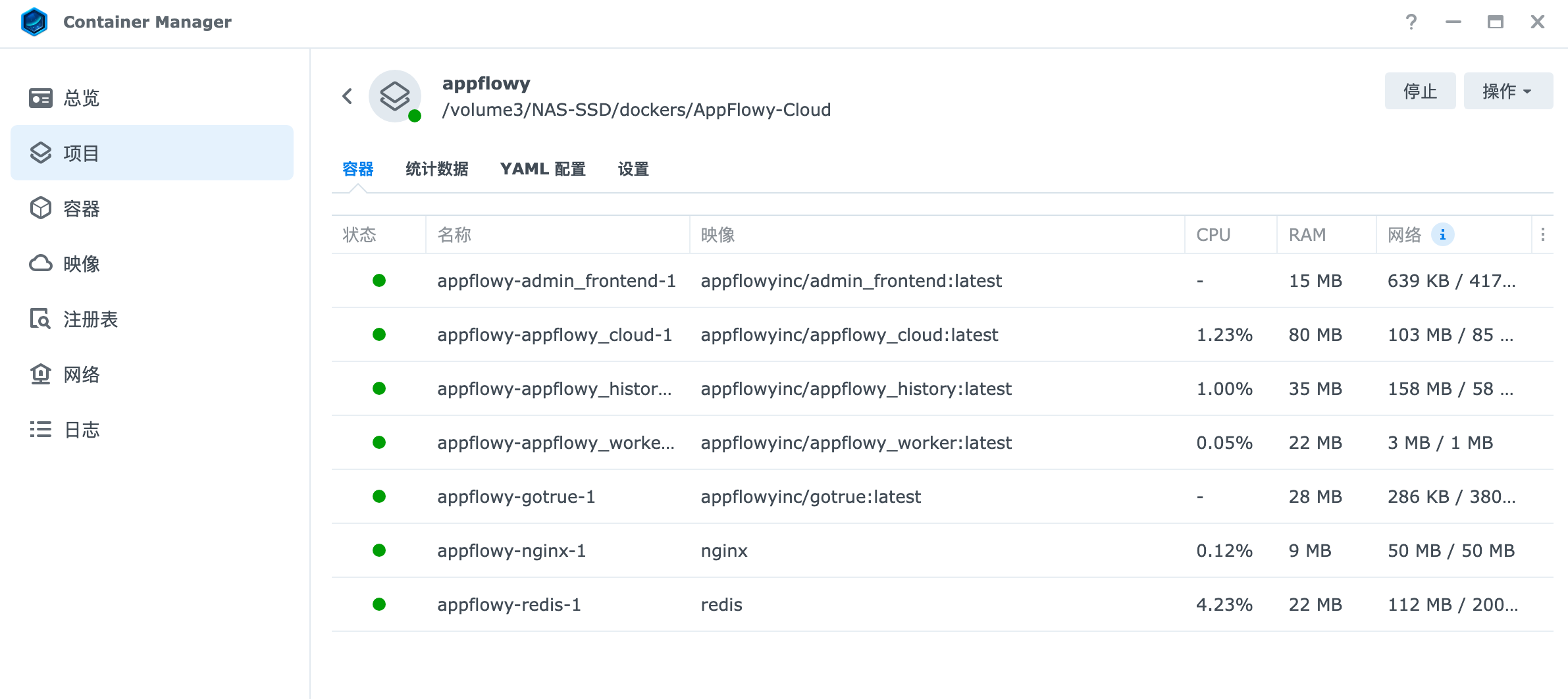1568x699 pixels.
Task: Close the Container Manager window
Action: point(1538,22)
